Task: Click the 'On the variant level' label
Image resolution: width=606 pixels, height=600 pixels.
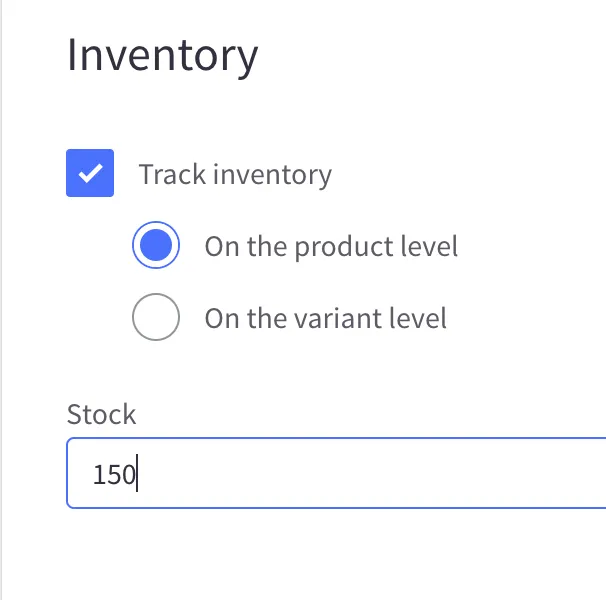Action: click(325, 319)
